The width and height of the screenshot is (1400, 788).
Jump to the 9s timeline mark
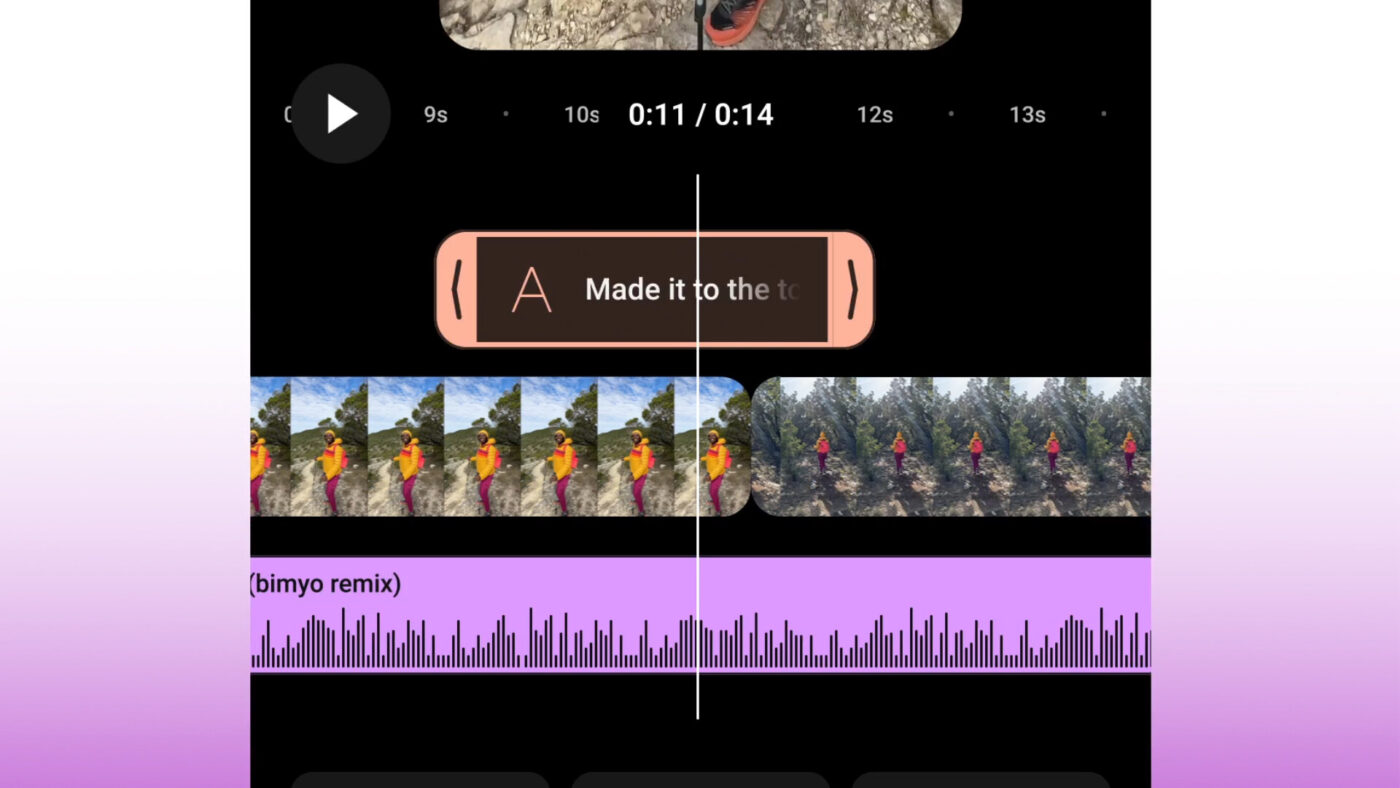435,115
